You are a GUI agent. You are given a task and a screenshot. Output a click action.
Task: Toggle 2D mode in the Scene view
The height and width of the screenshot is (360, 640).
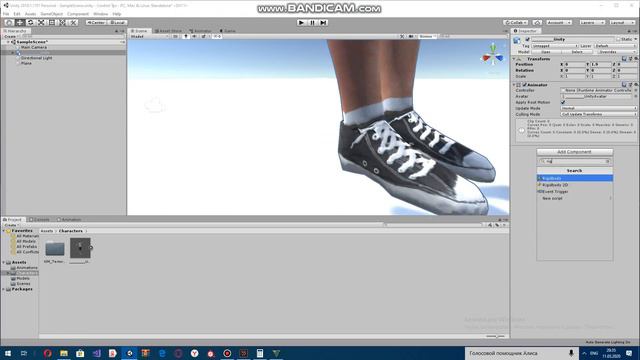tap(175, 36)
